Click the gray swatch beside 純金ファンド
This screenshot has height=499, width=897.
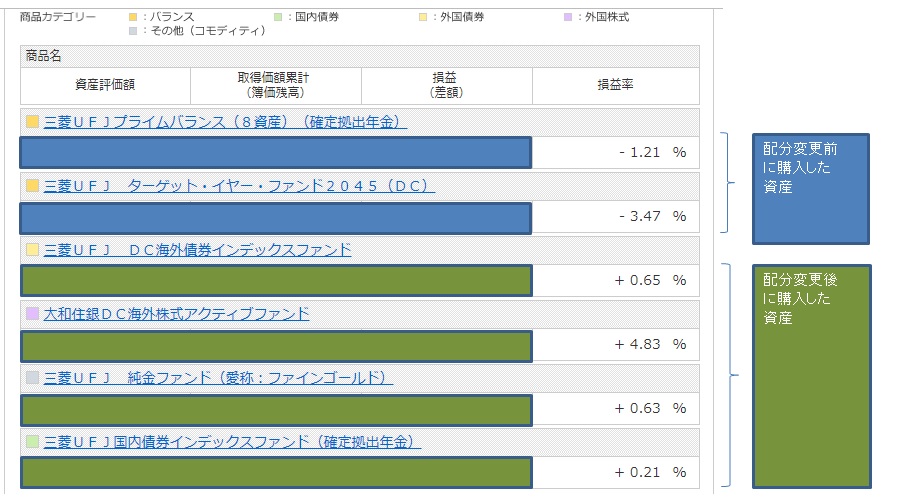tap(33, 378)
